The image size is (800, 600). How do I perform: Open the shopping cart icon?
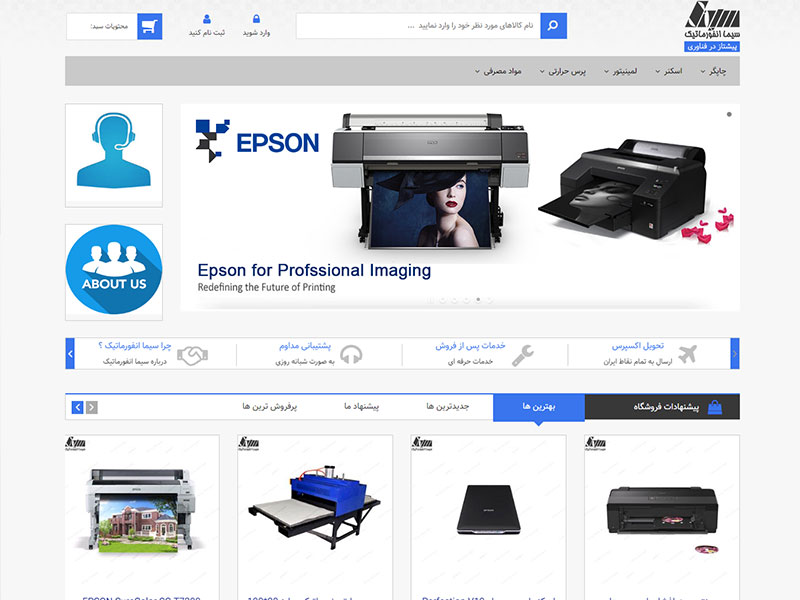149,26
